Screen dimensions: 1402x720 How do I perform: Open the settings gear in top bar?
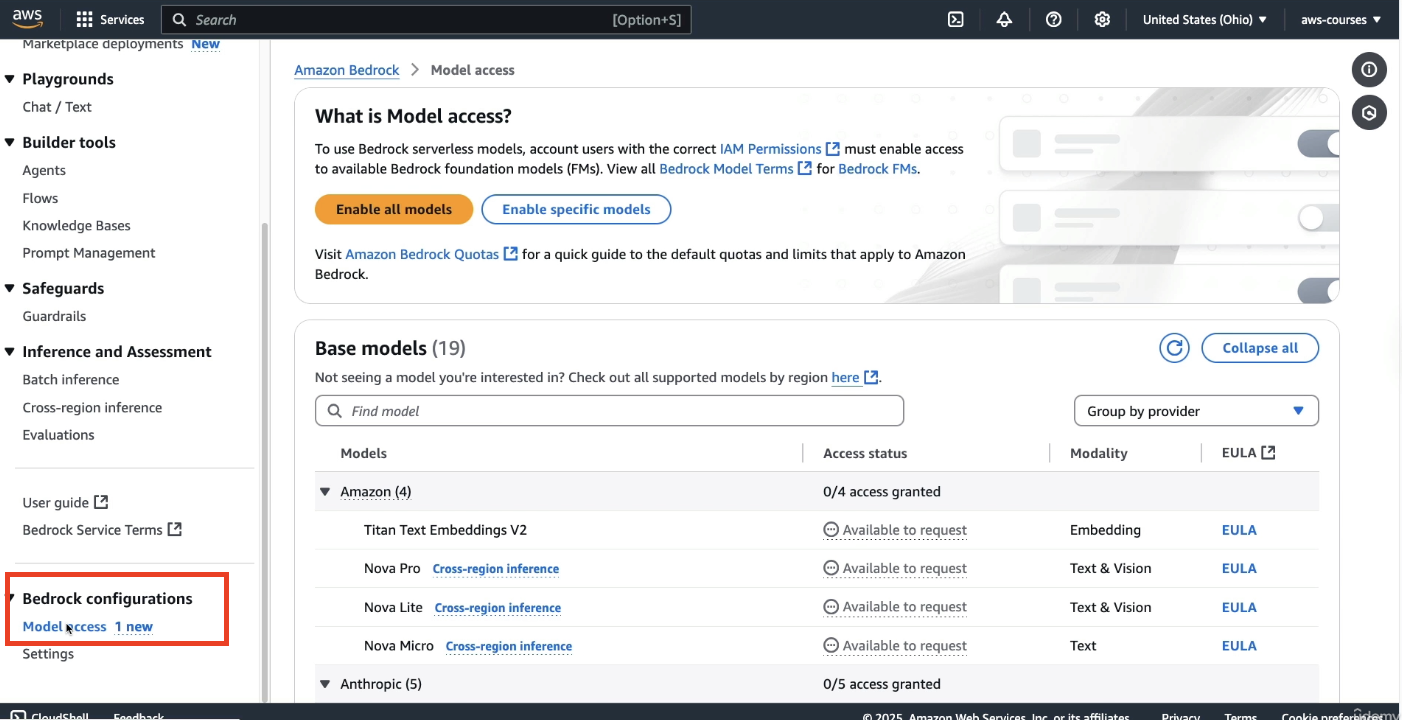(x=1102, y=19)
